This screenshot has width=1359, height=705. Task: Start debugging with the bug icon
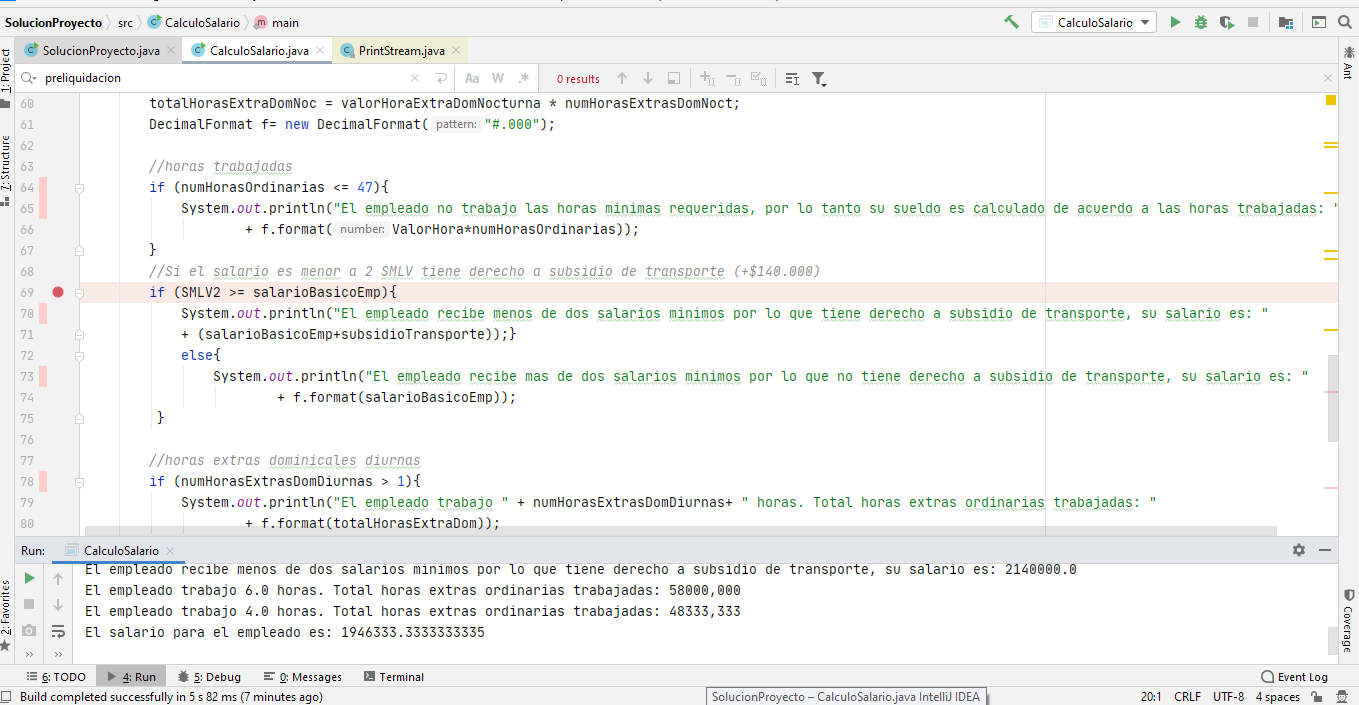(x=1200, y=22)
